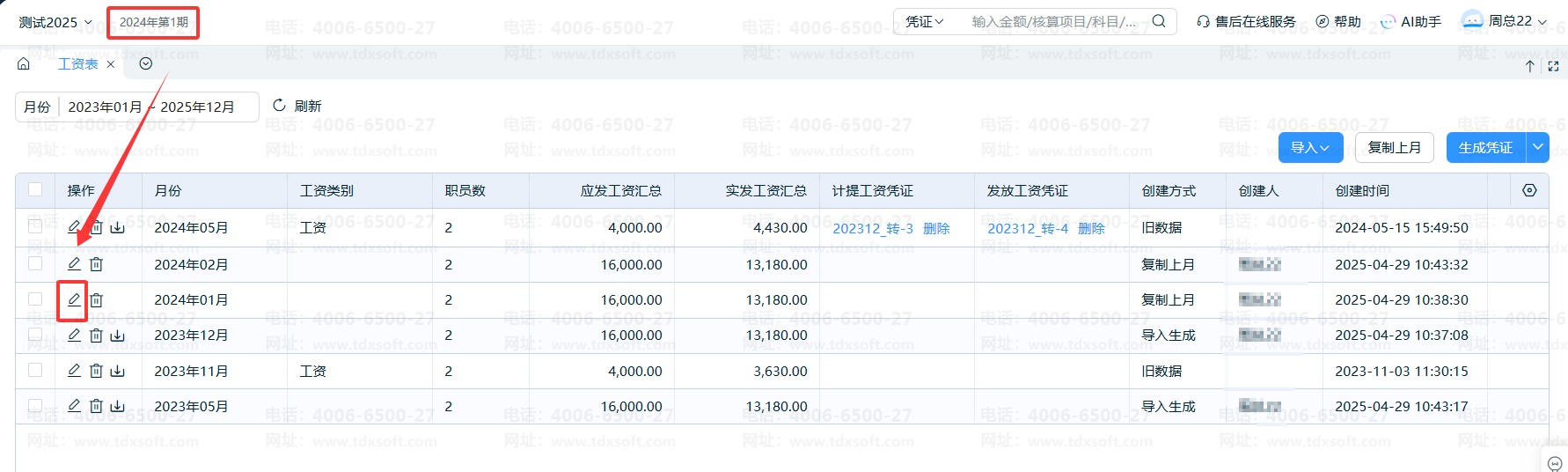Click the home icon in the tab bar
Screen dimensions: 1568x472
tap(24, 64)
